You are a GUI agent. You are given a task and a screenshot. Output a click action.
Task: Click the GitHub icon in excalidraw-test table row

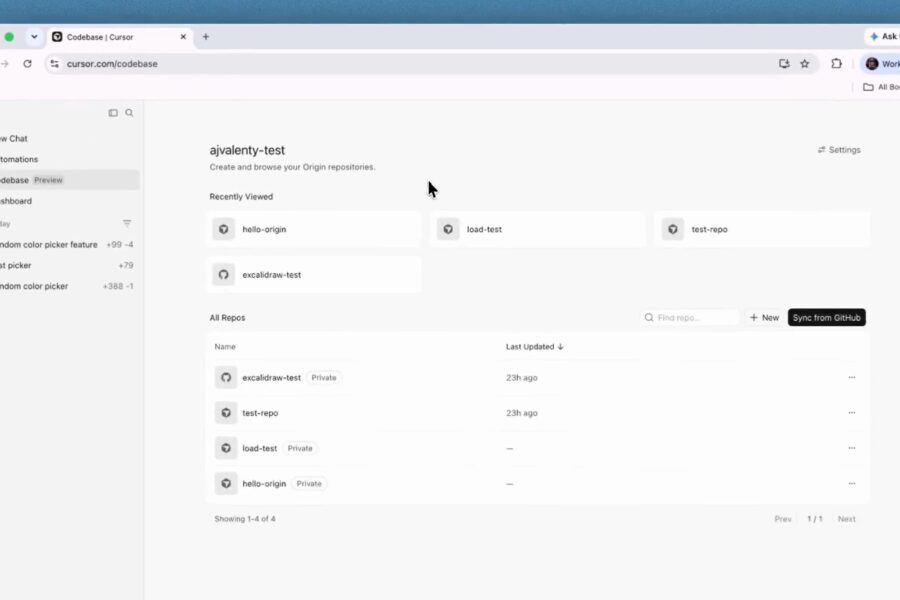[226, 377]
